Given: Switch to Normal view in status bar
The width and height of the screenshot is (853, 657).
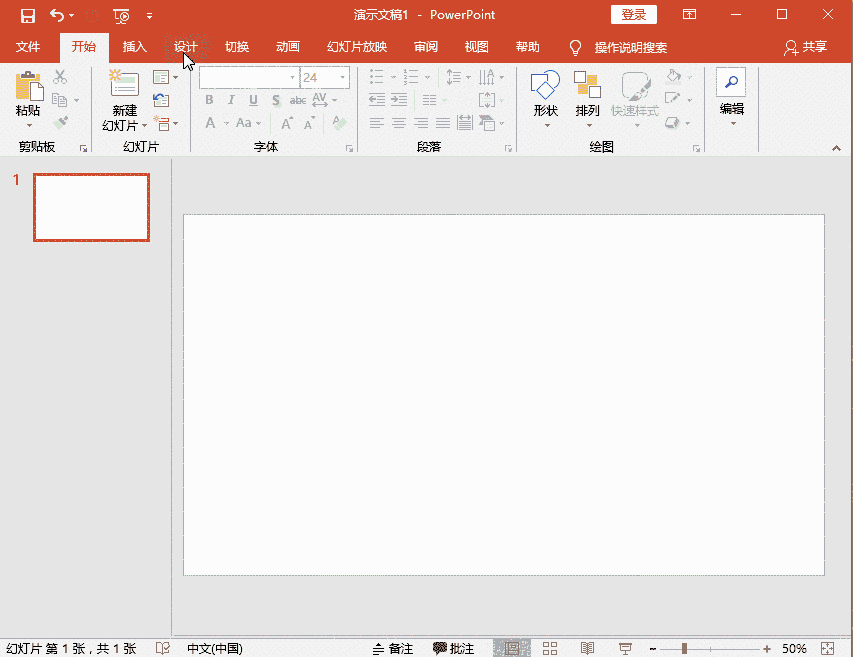Looking at the screenshot, I should point(511,648).
